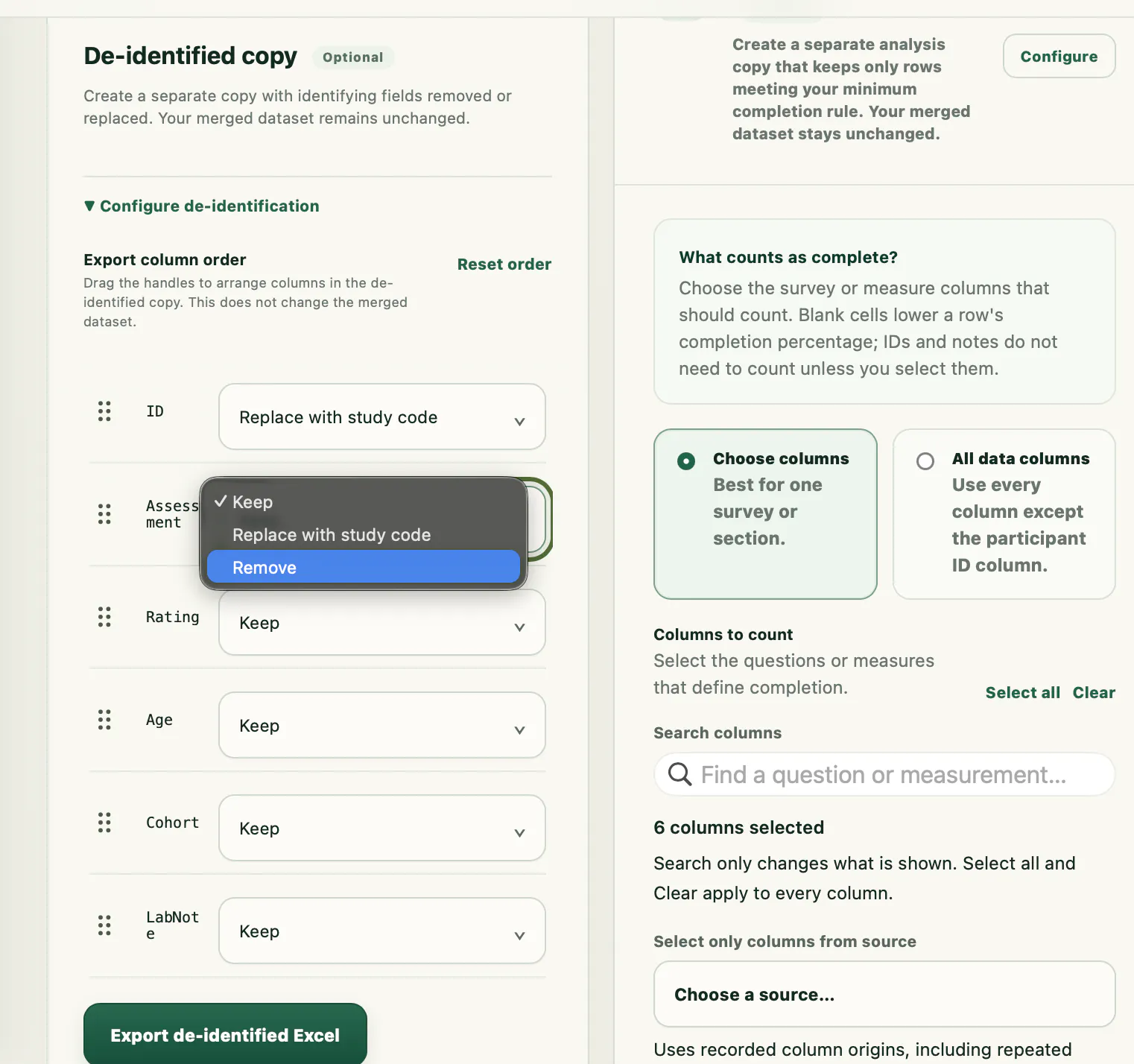The width and height of the screenshot is (1134, 1064).
Task: Grab the drag handle for Age column
Action: click(x=104, y=720)
